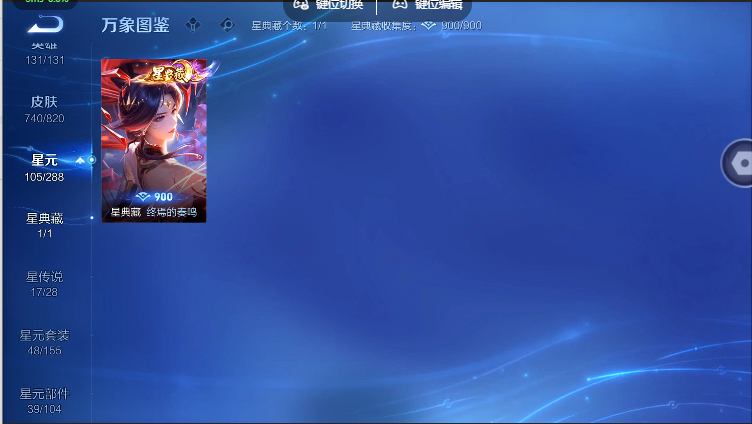Select the 星传说 17/28 sub-tab
The height and width of the screenshot is (424, 752).
tap(44, 283)
